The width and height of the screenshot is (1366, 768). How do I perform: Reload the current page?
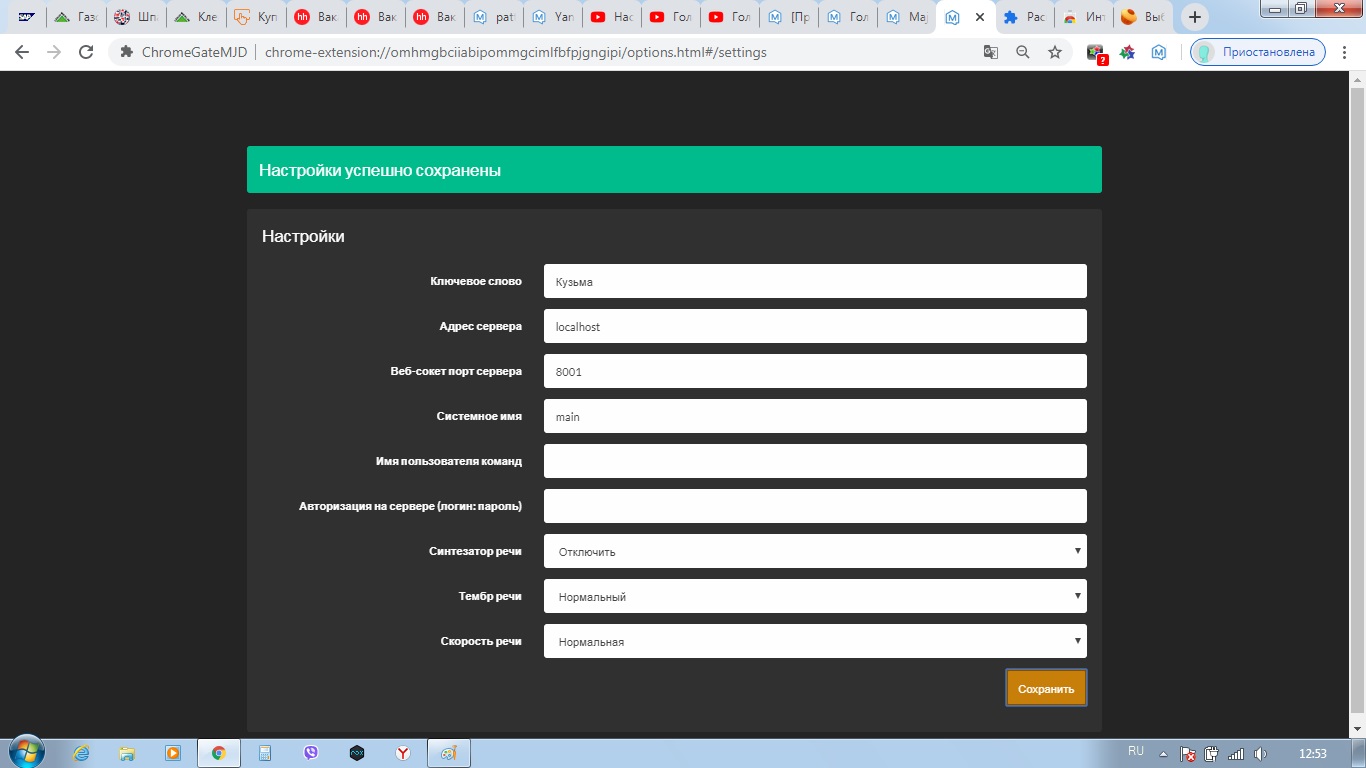(x=86, y=52)
